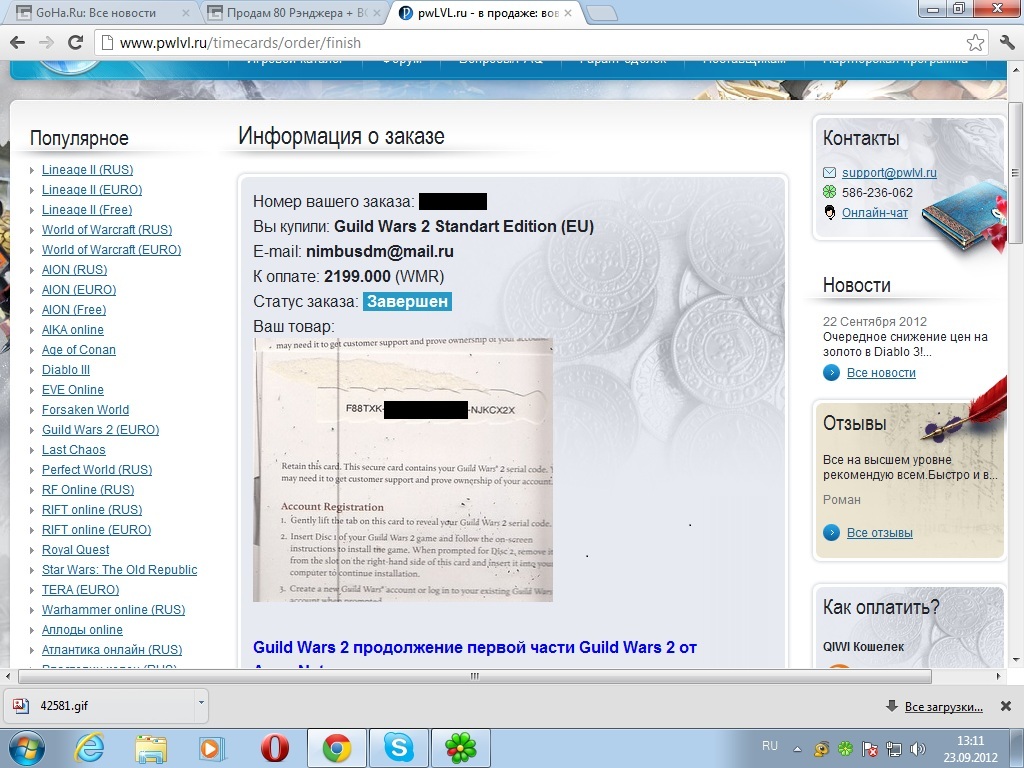This screenshot has width=1024, height=768.
Task: Bookmark page with the star icon
Action: (x=975, y=43)
